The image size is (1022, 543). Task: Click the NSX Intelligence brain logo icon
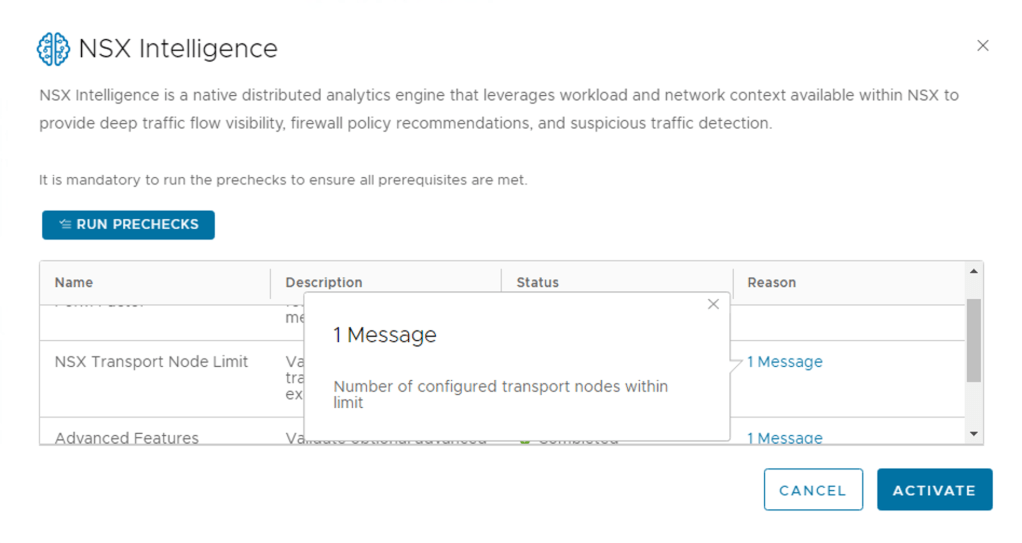[53, 48]
